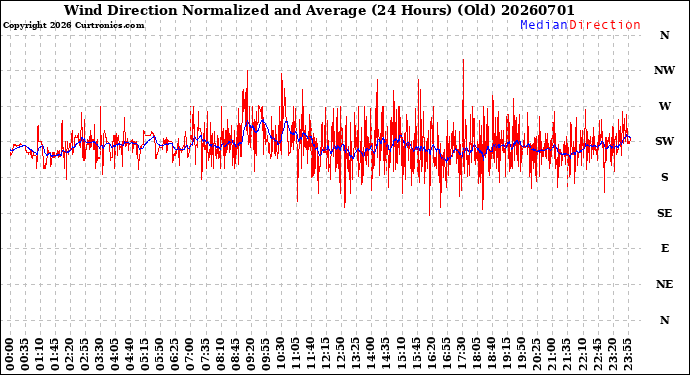Click the 04:40 time label
The image size is (690, 375).
coord(130,354)
